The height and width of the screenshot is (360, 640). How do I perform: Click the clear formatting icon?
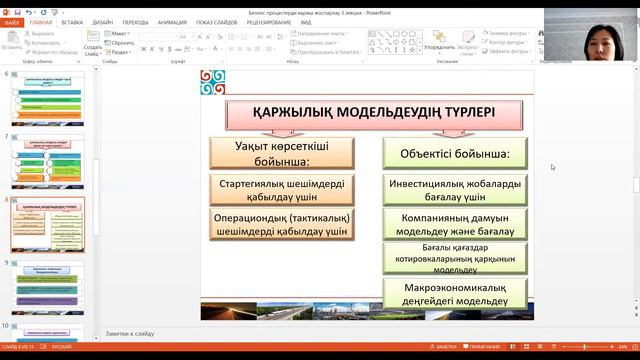coord(220,37)
